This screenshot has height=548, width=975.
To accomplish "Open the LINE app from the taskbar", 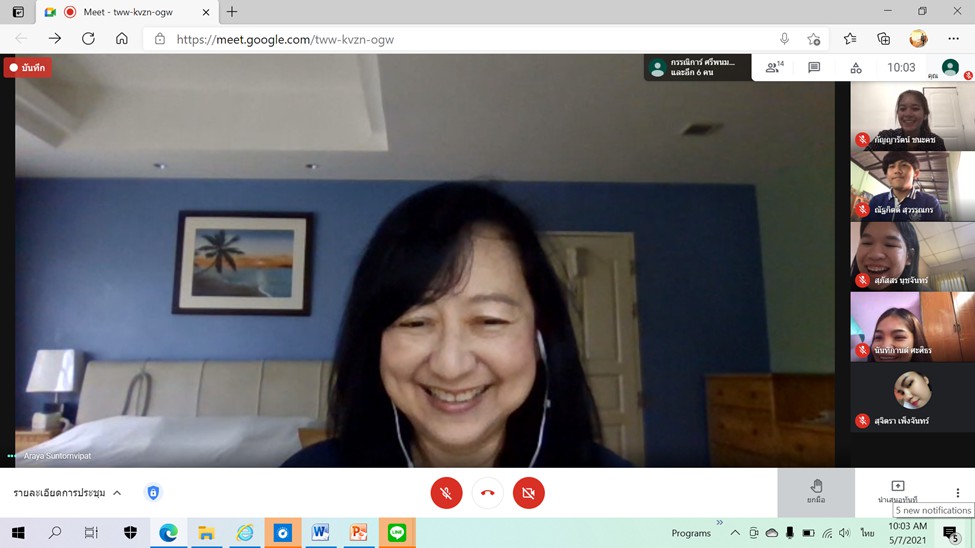I will 396,533.
